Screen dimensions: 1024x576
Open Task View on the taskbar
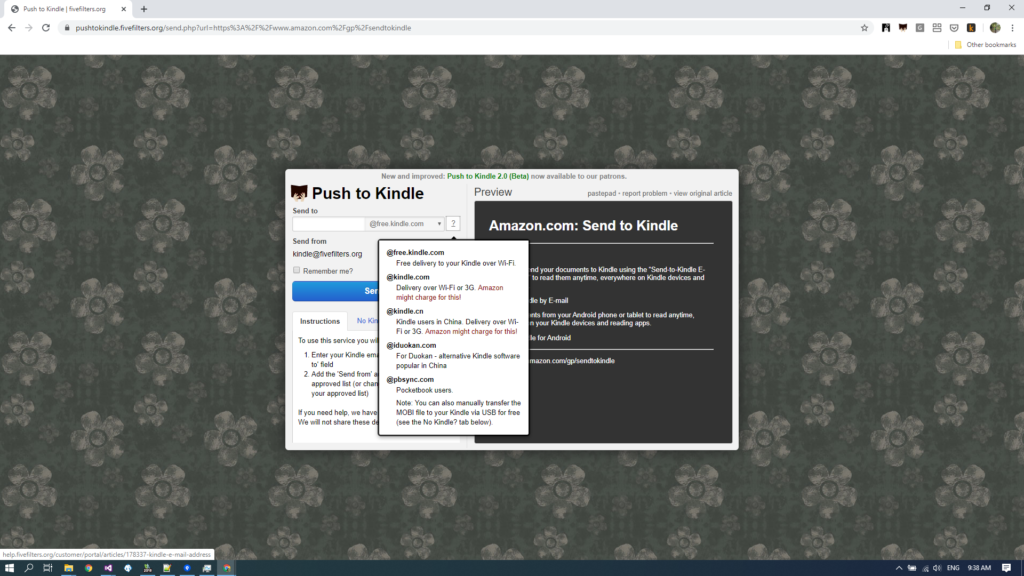48,568
